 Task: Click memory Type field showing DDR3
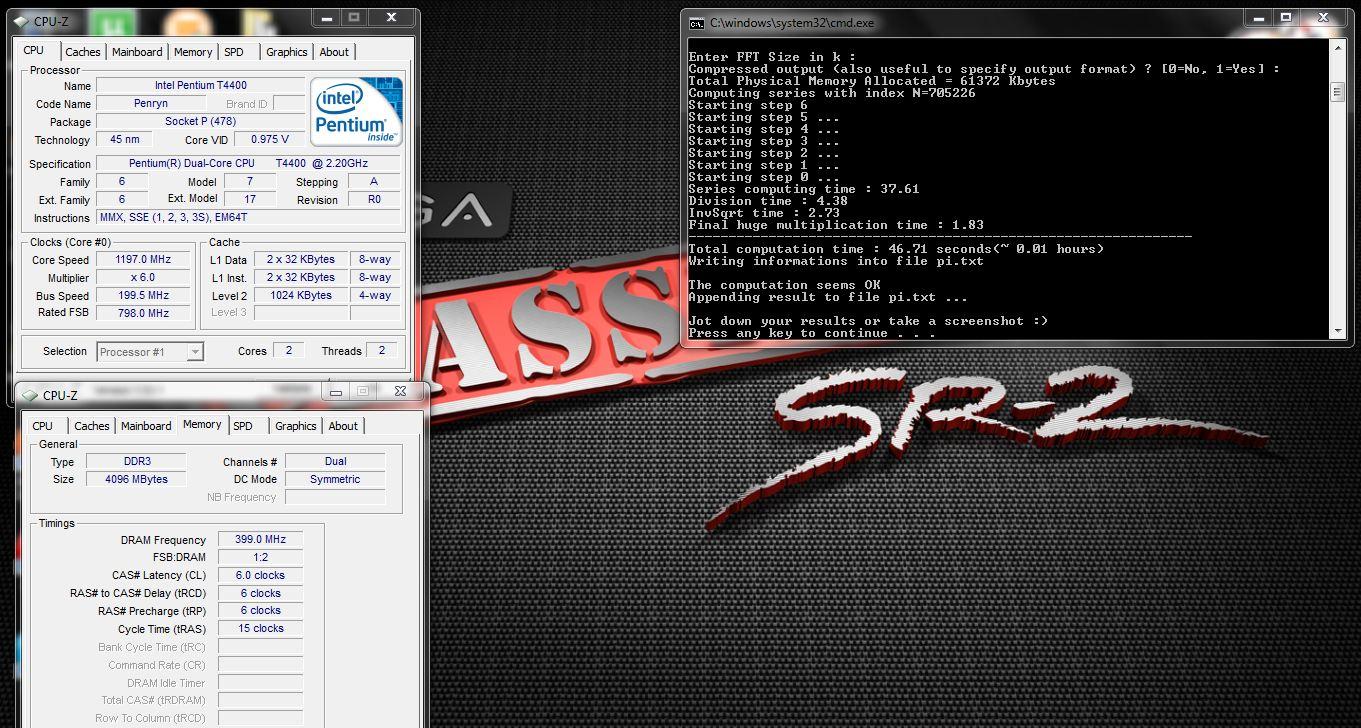tap(136, 461)
